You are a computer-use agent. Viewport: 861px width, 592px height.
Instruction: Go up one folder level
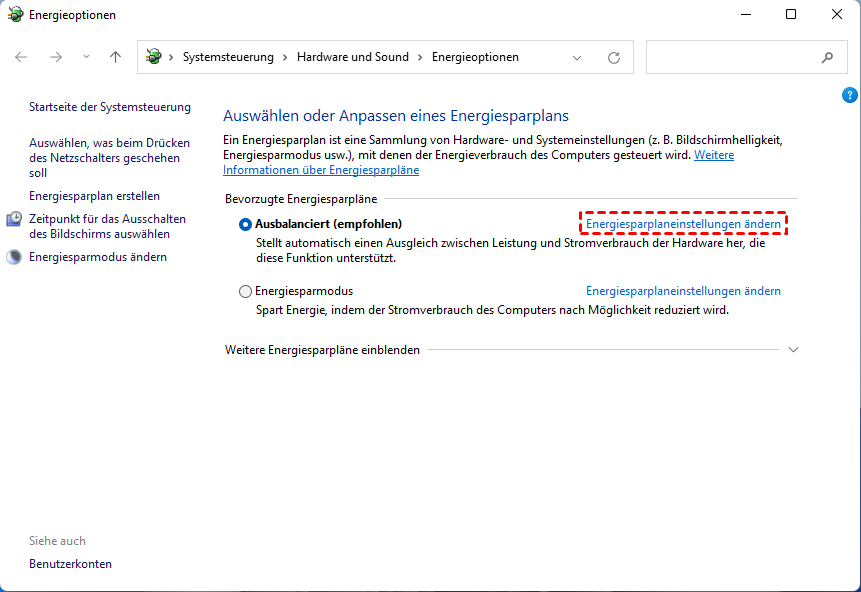(x=115, y=57)
